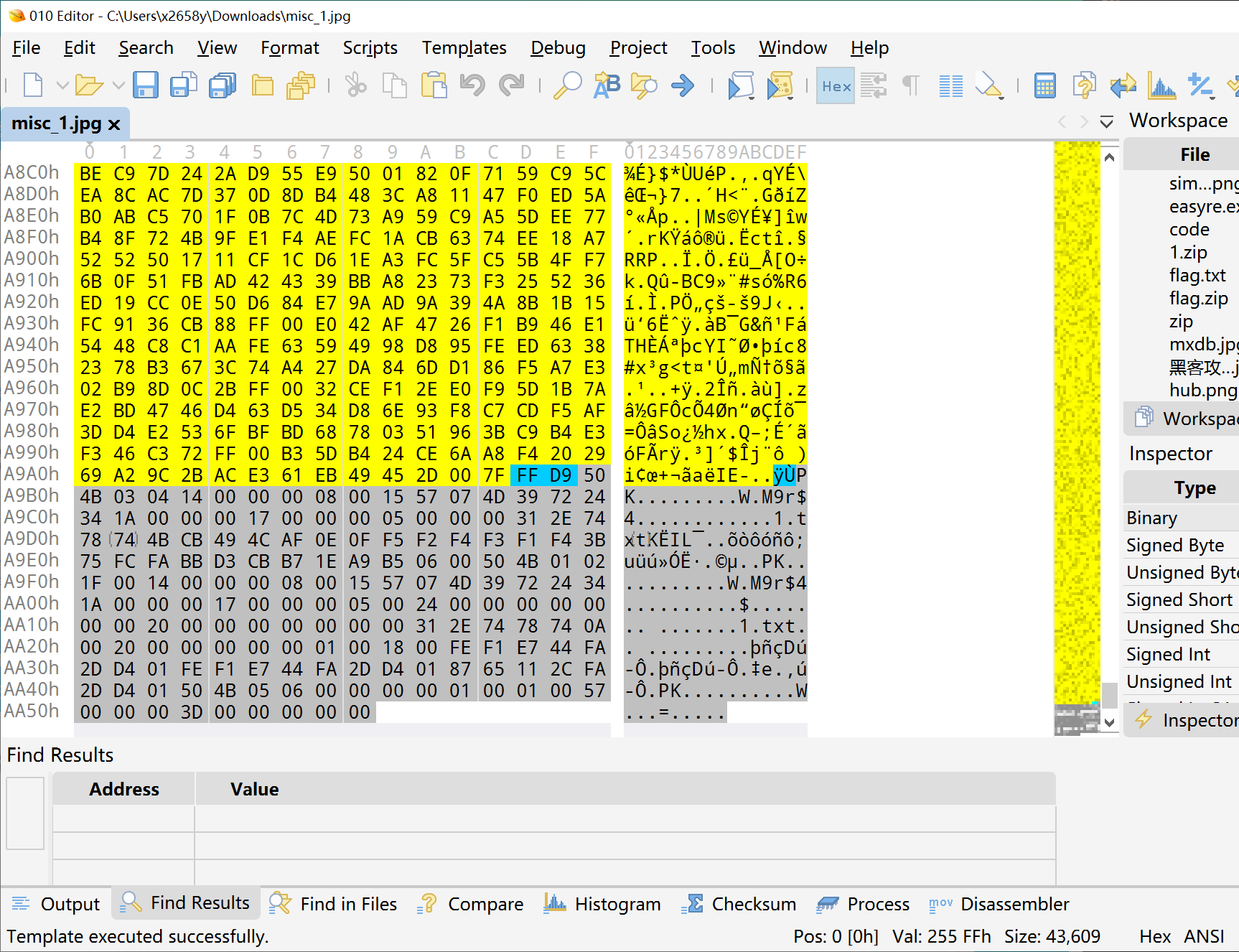This screenshot has width=1239, height=952.
Task: Switch to the Checksum tab
Action: point(740,904)
